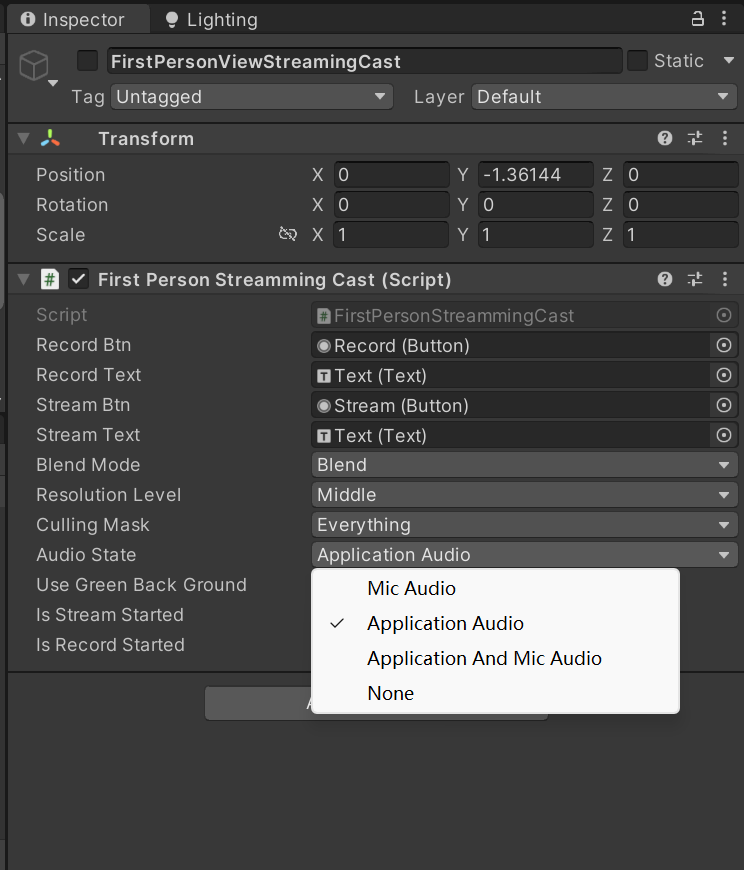Click the Position X field
The image size is (744, 870).
[392, 175]
